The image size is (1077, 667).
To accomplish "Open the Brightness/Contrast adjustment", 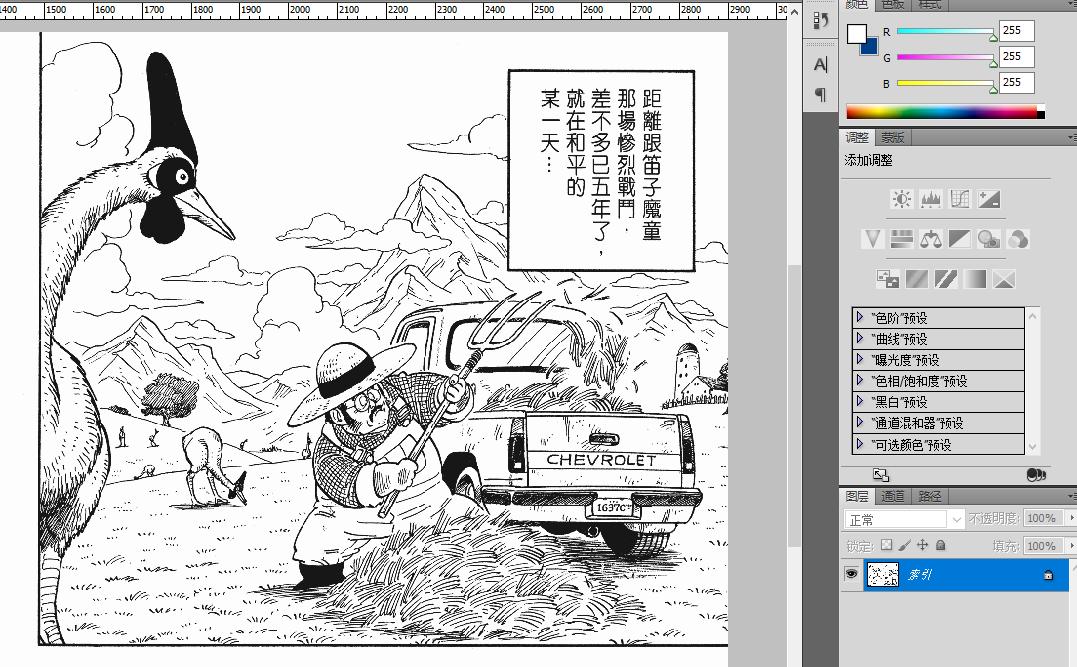I will (899, 198).
